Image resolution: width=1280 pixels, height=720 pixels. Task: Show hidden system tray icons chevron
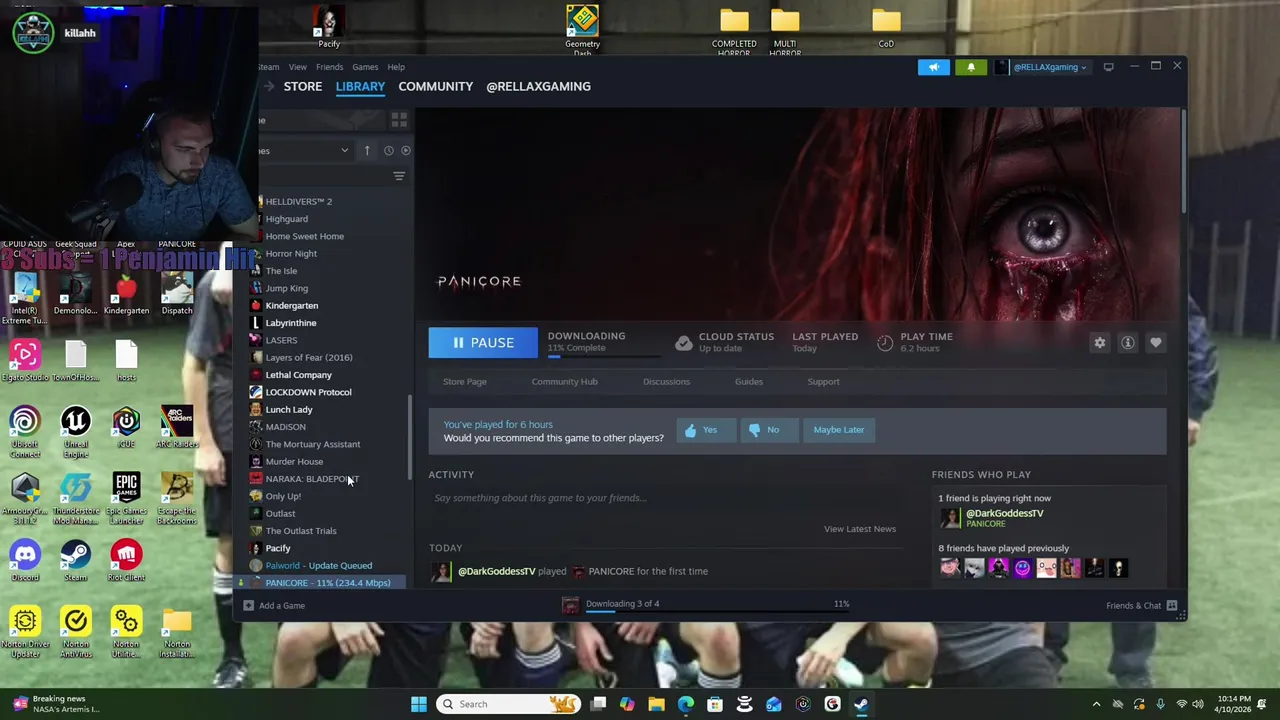point(1096,704)
